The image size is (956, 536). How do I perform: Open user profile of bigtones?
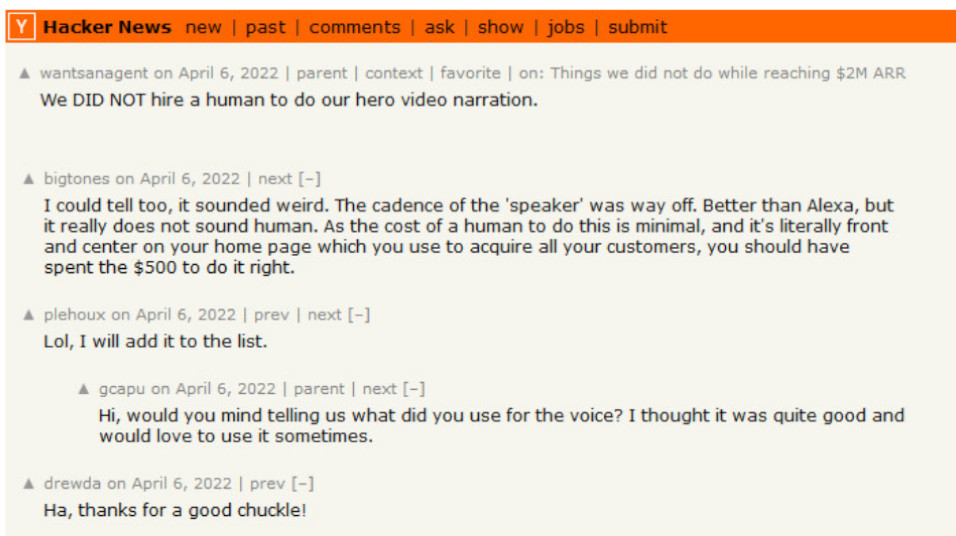(76, 179)
